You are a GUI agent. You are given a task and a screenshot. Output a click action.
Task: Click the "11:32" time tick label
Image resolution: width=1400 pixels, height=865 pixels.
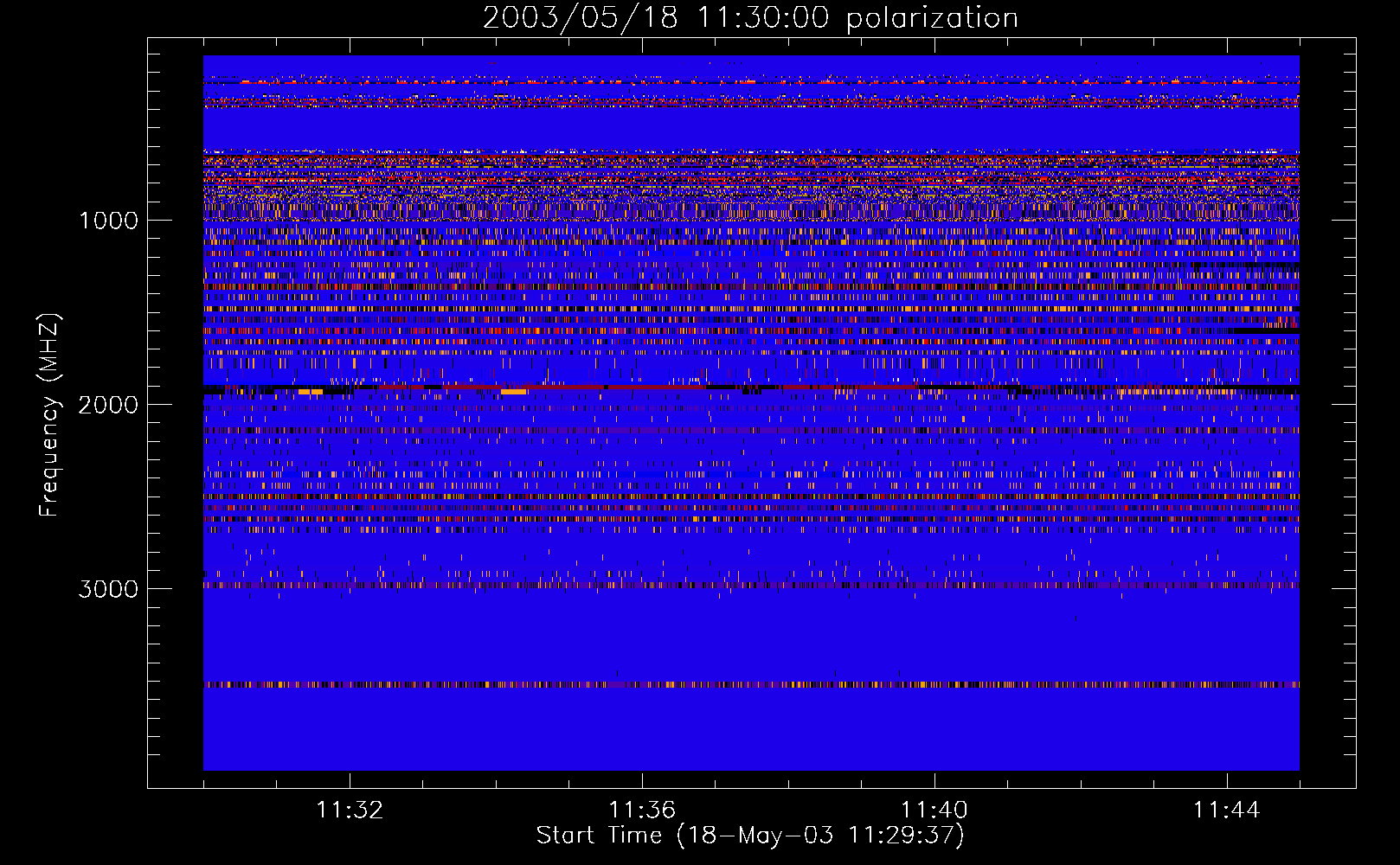(x=350, y=811)
